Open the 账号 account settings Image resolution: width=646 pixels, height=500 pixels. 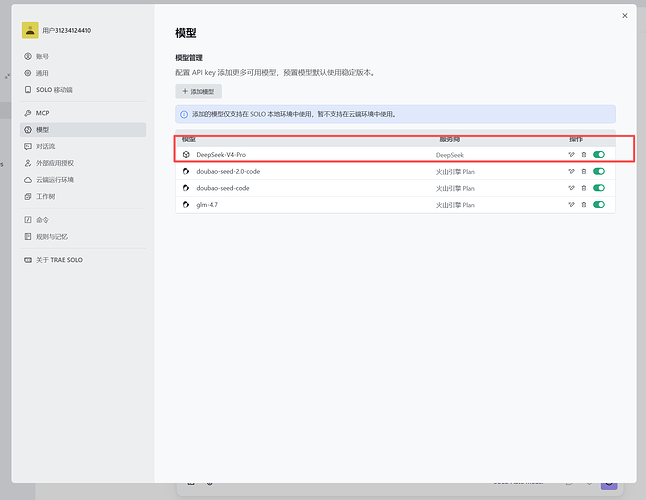83,56
